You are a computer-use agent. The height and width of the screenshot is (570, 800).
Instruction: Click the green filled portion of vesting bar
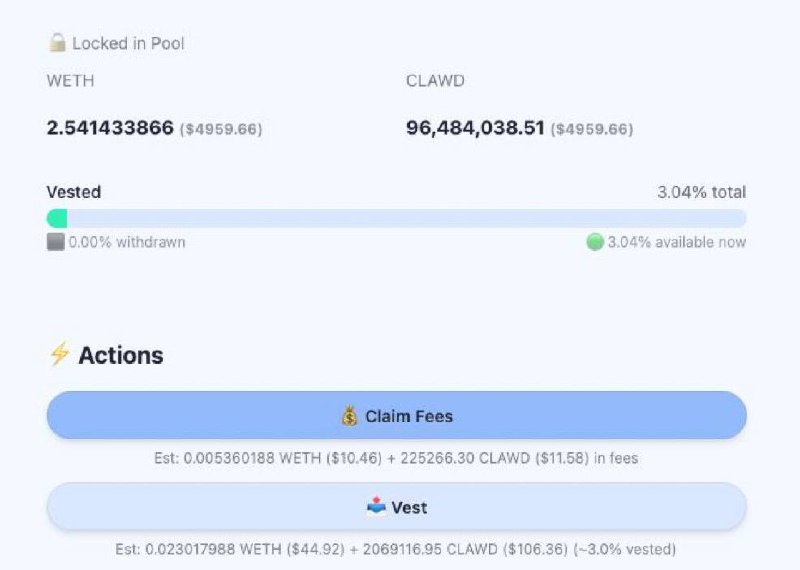pyautogui.click(x=57, y=218)
